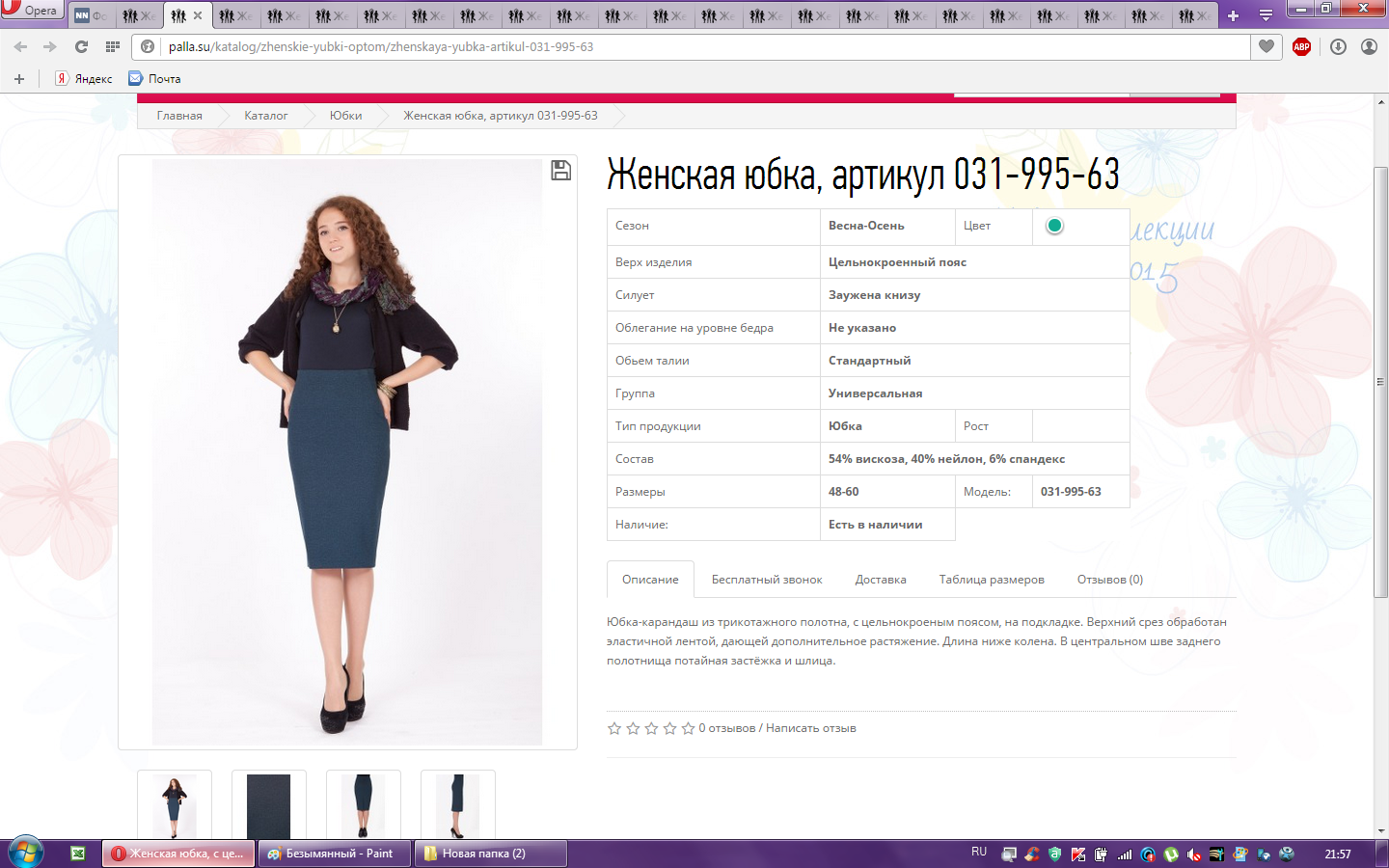Open the Яндекс bookmark

pyautogui.click(x=84, y=79)
